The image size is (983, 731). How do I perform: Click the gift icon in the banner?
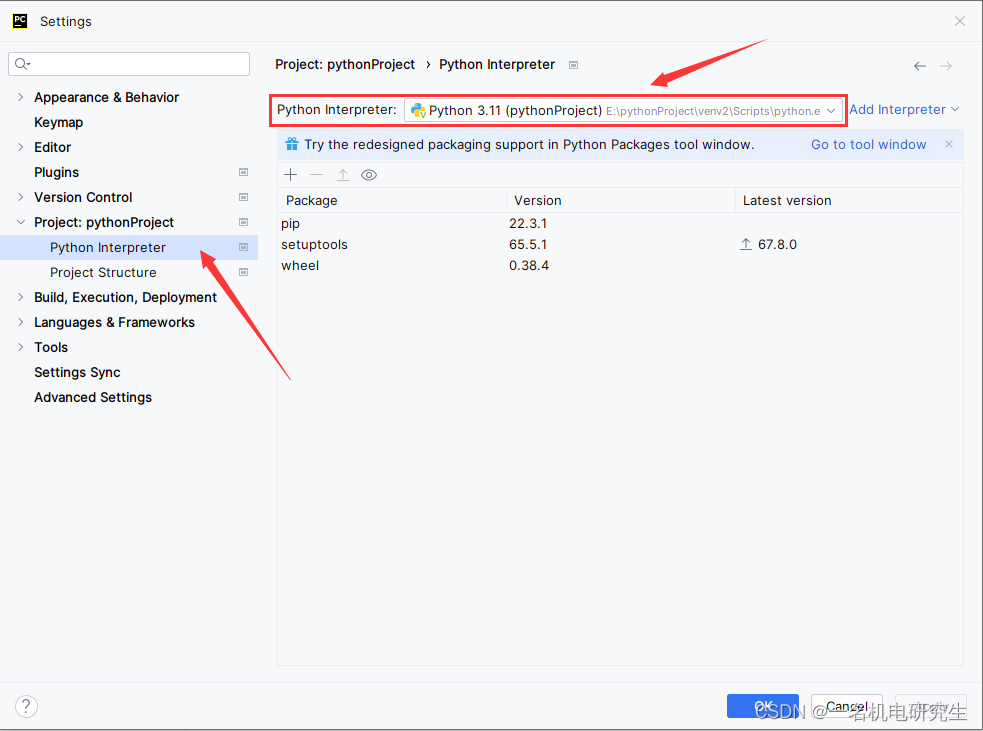(x=292, y=144)
